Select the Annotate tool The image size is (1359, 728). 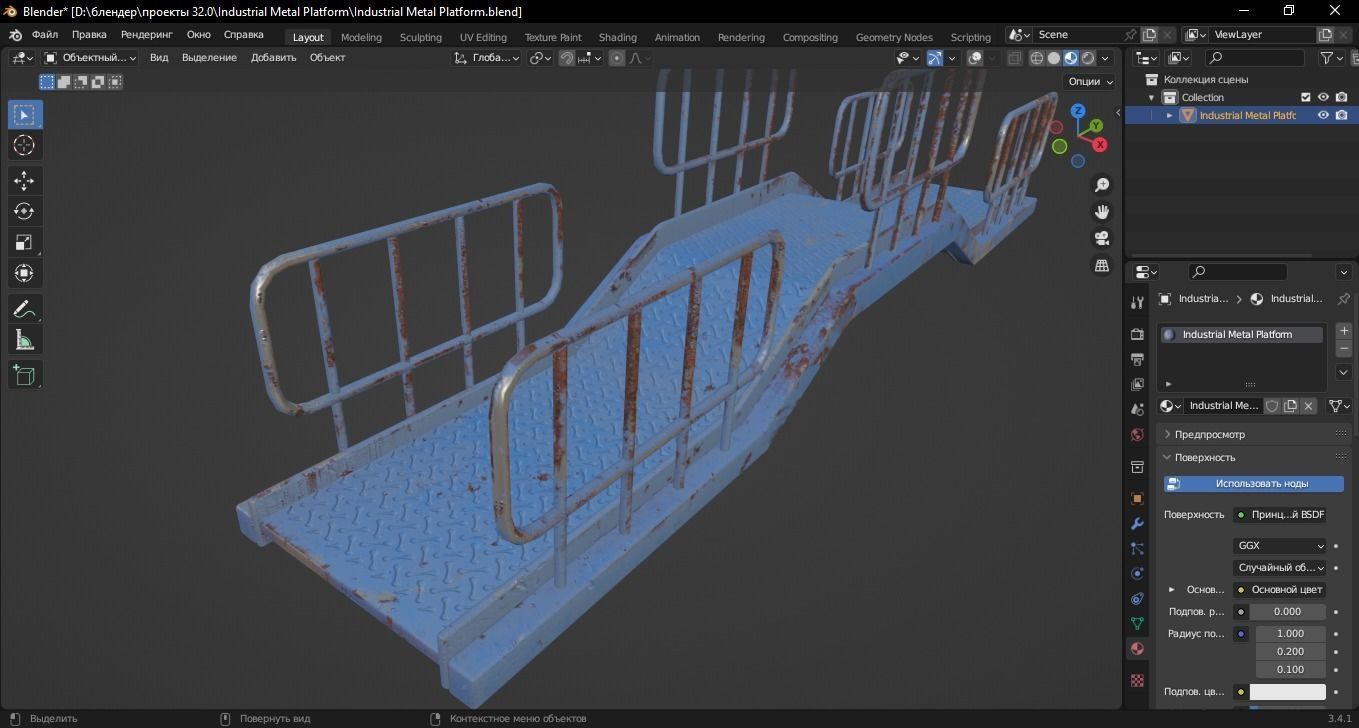coord(24,308)
